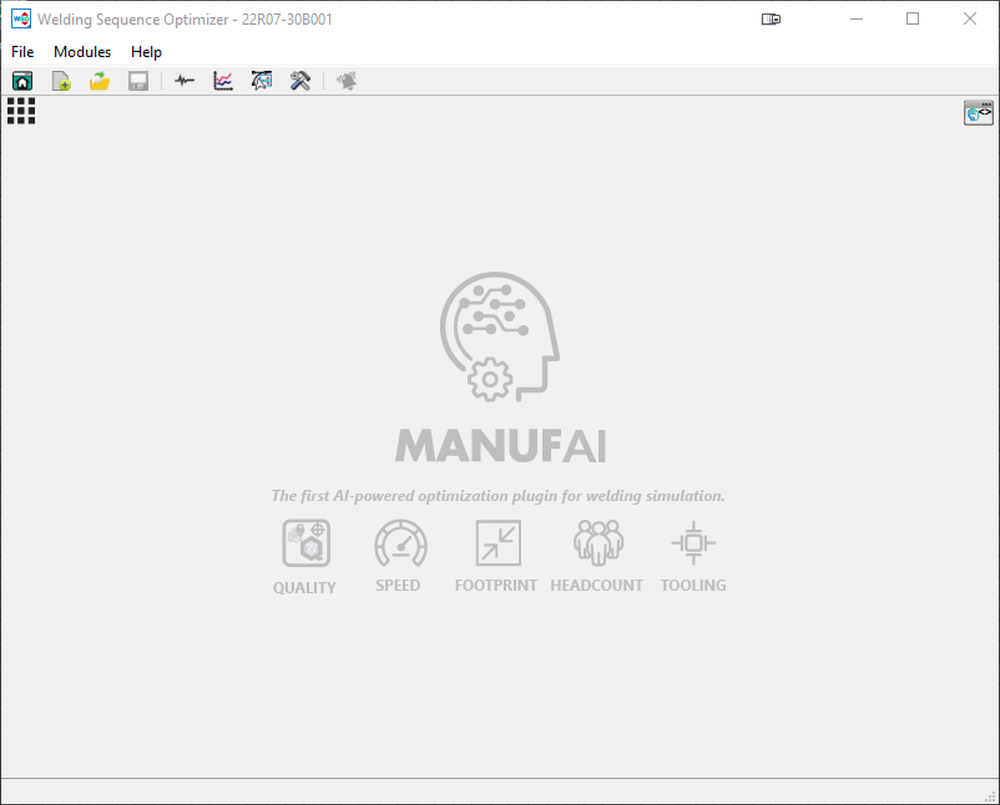Minimize the Welding Sequence Optimizer window

click(857, 19)
